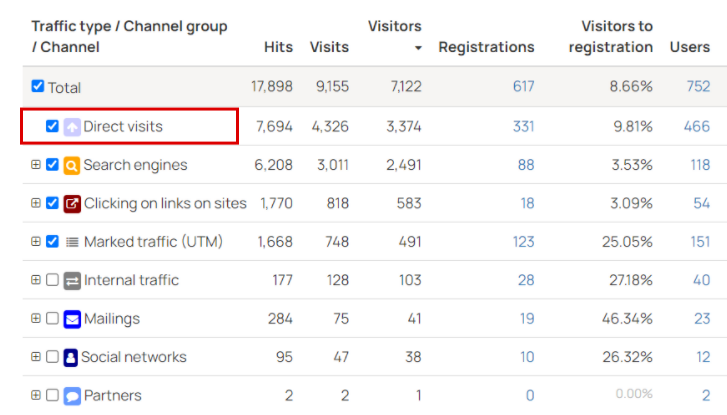Image resolution: width=727 pixels, height=415 pixels.
Task: Click the Search engines magnifier icon
Action: tap(72, 165)
